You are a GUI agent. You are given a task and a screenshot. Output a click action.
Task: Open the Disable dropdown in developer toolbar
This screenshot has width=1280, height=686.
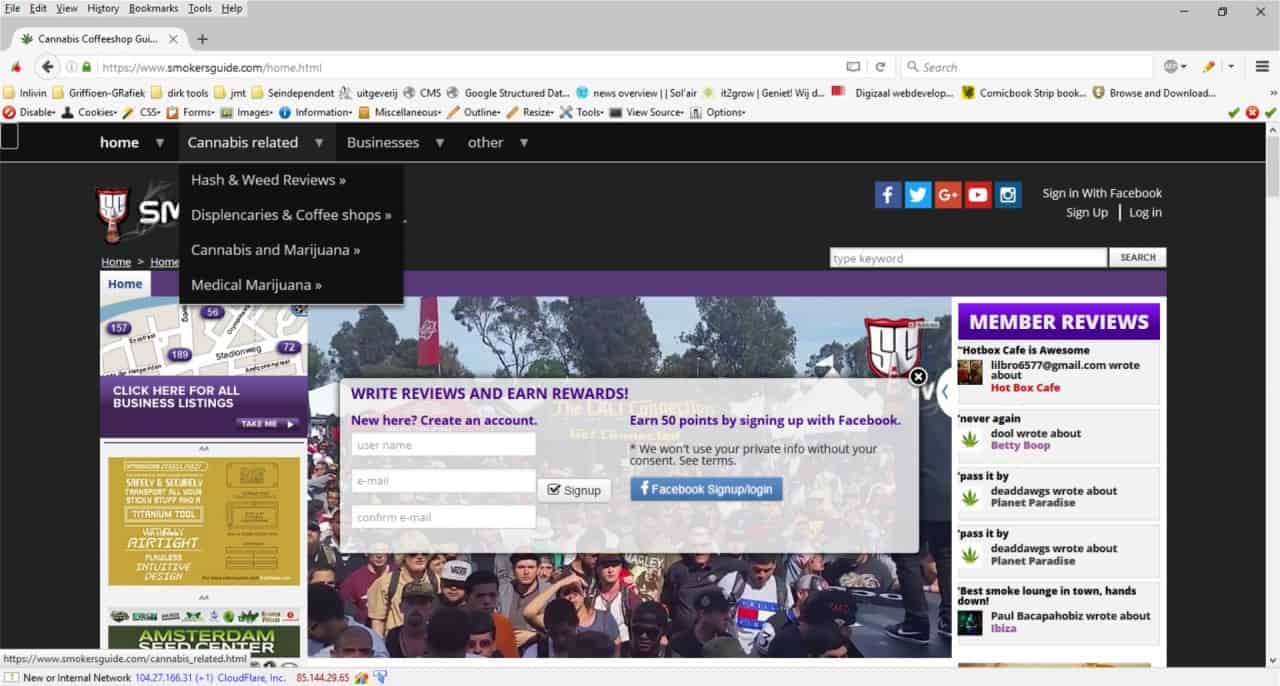pyautogui.click(x=30, y=113)
